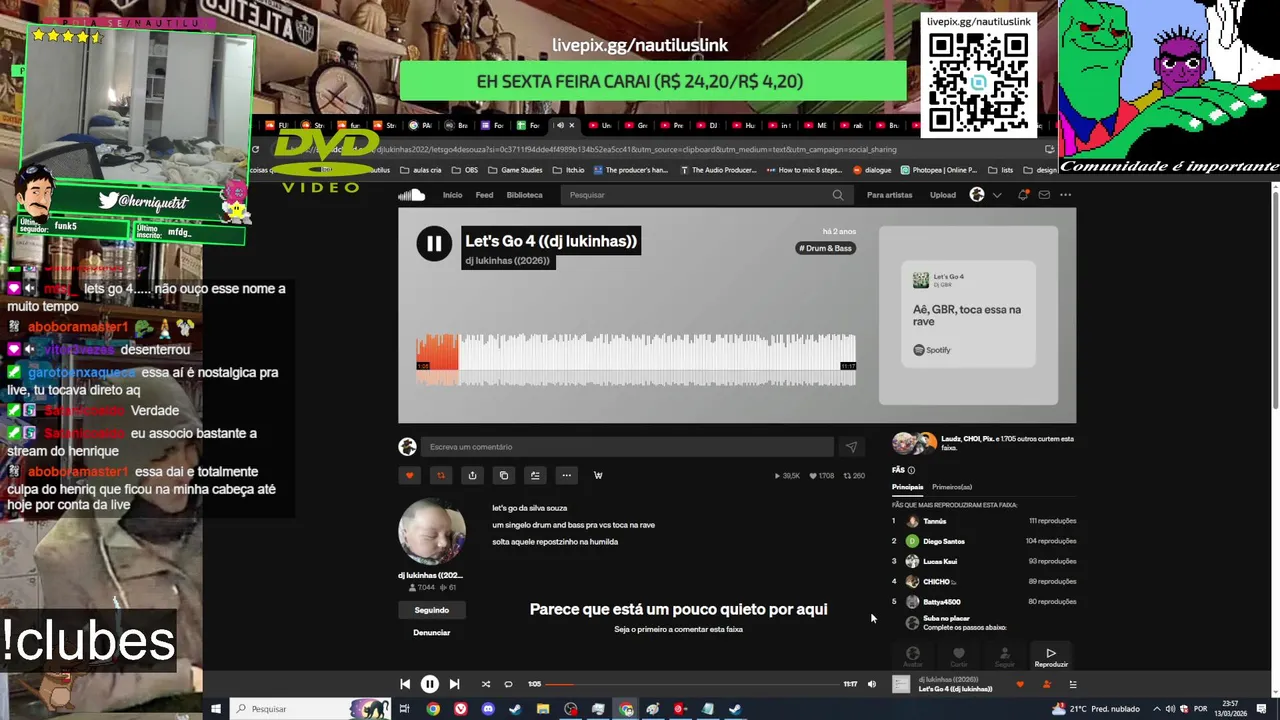This screenshot has width=1280, height=720.
Task: Open 'The Audio Producer...' bookmark
Action: click(718, 170)
